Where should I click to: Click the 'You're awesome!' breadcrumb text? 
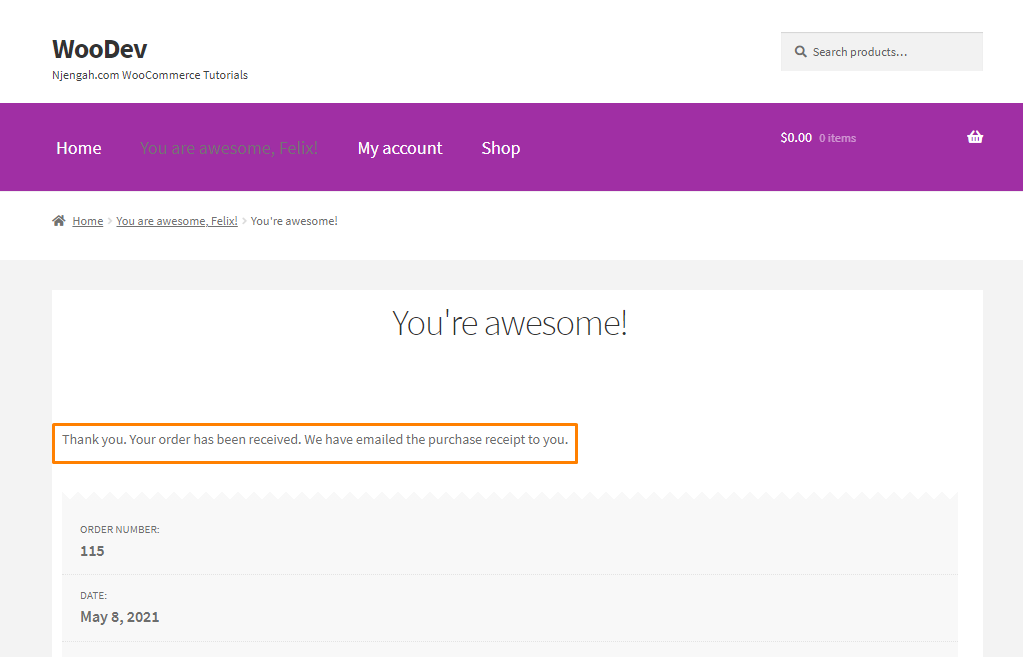point(294,221)
